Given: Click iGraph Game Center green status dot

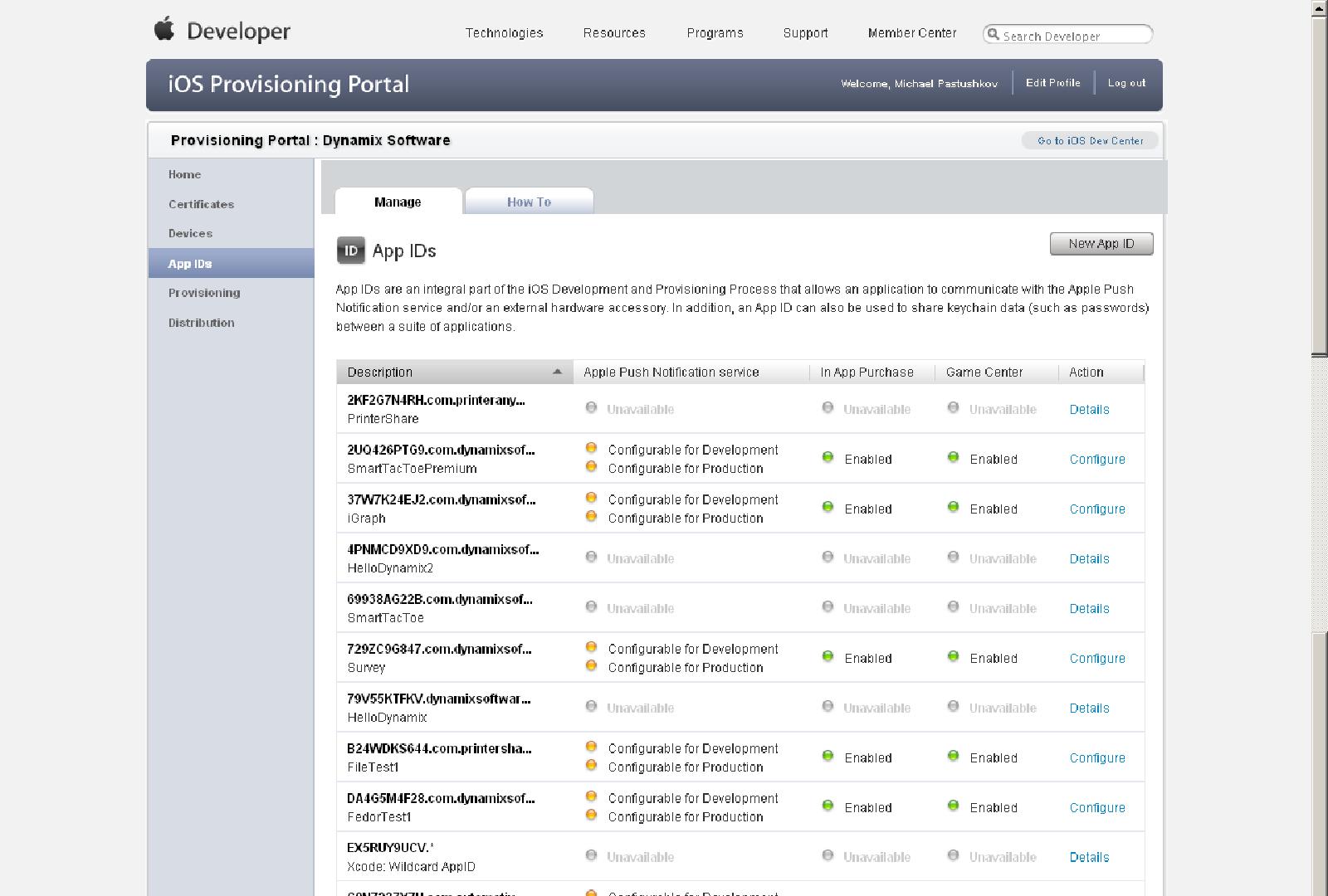Looking at the screenshot, I should (x=953, y=507).
